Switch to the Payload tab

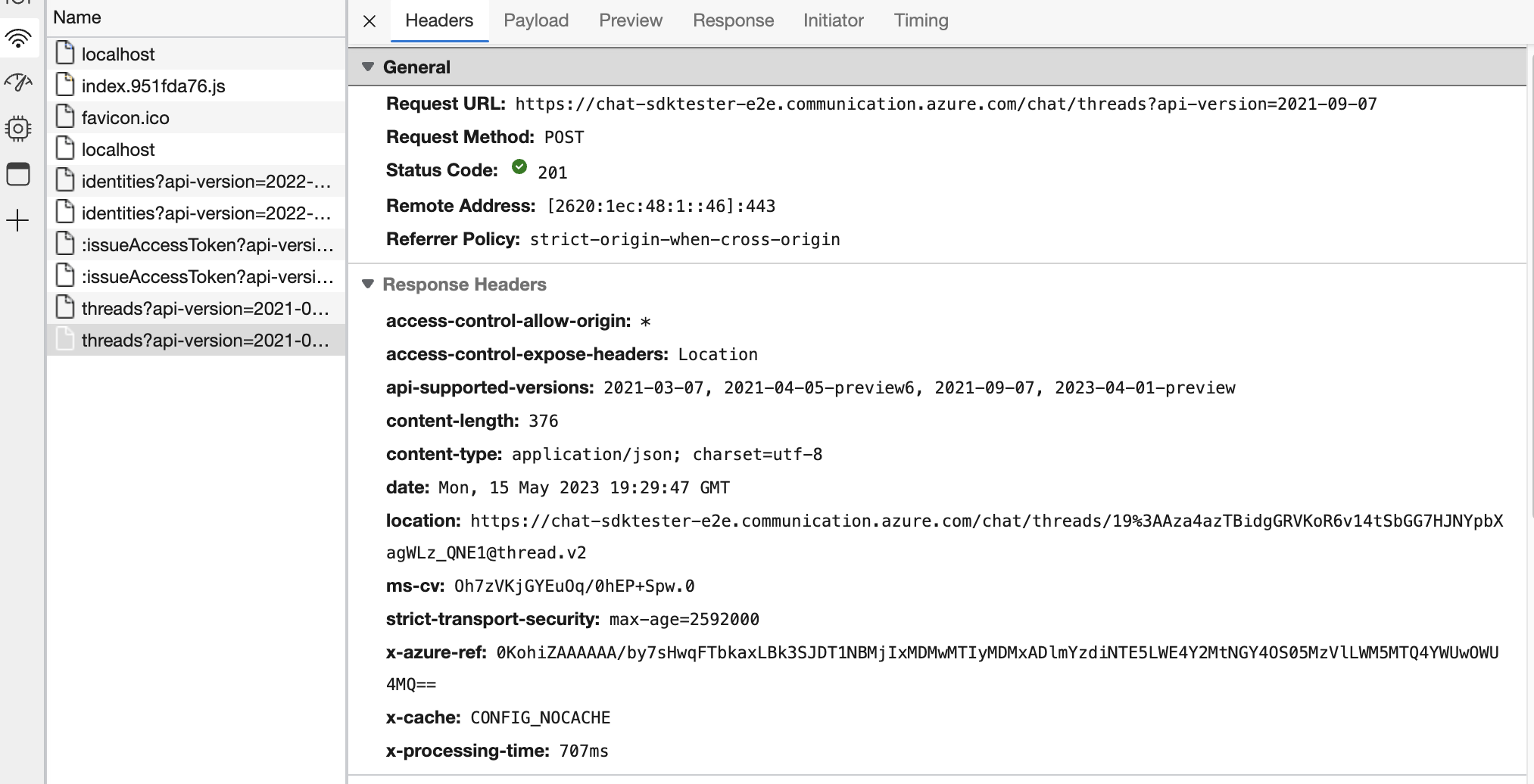(x=535, y=20)
